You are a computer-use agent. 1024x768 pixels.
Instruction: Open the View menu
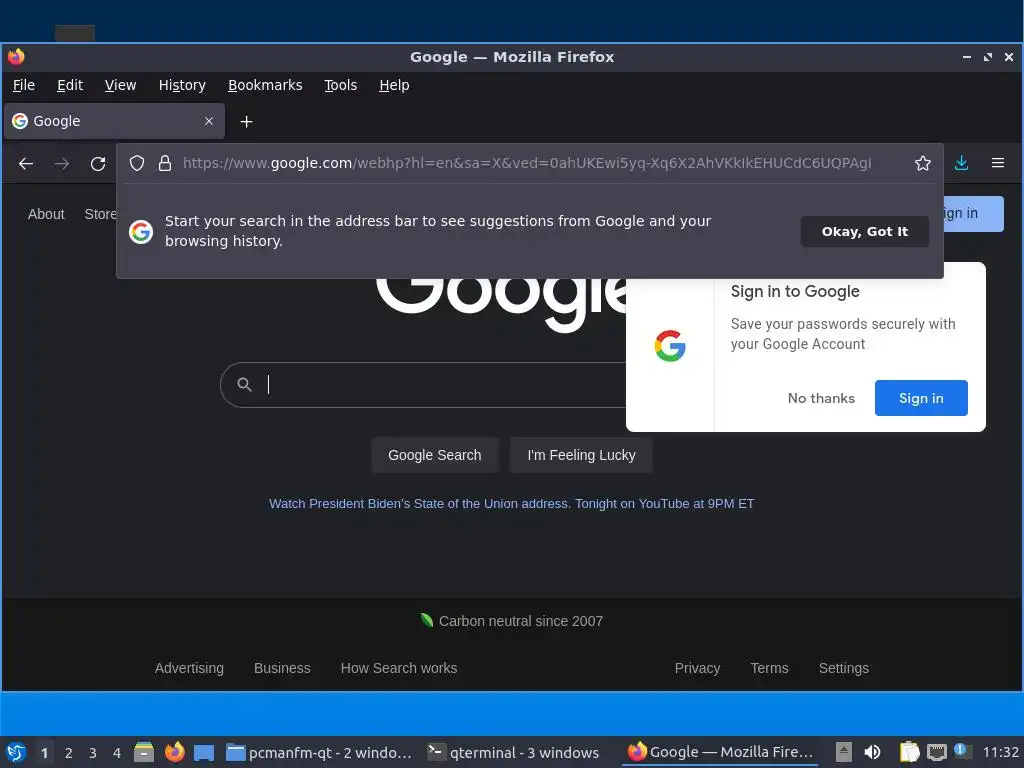point(120,85)
